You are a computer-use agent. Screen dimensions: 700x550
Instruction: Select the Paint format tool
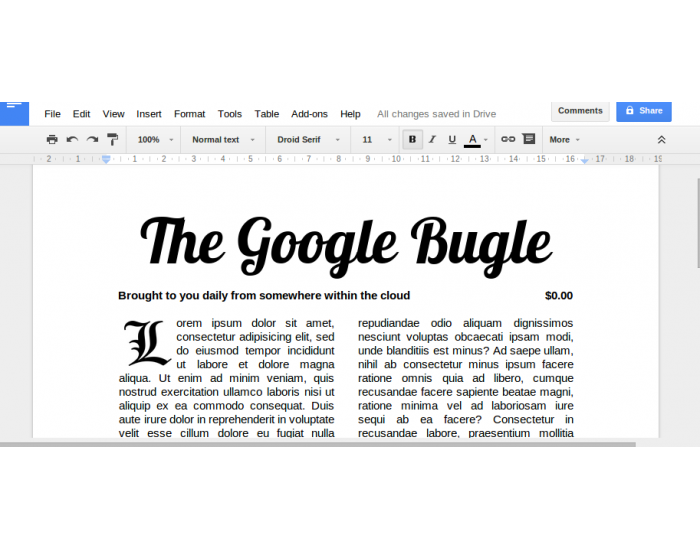coord(112,140)
